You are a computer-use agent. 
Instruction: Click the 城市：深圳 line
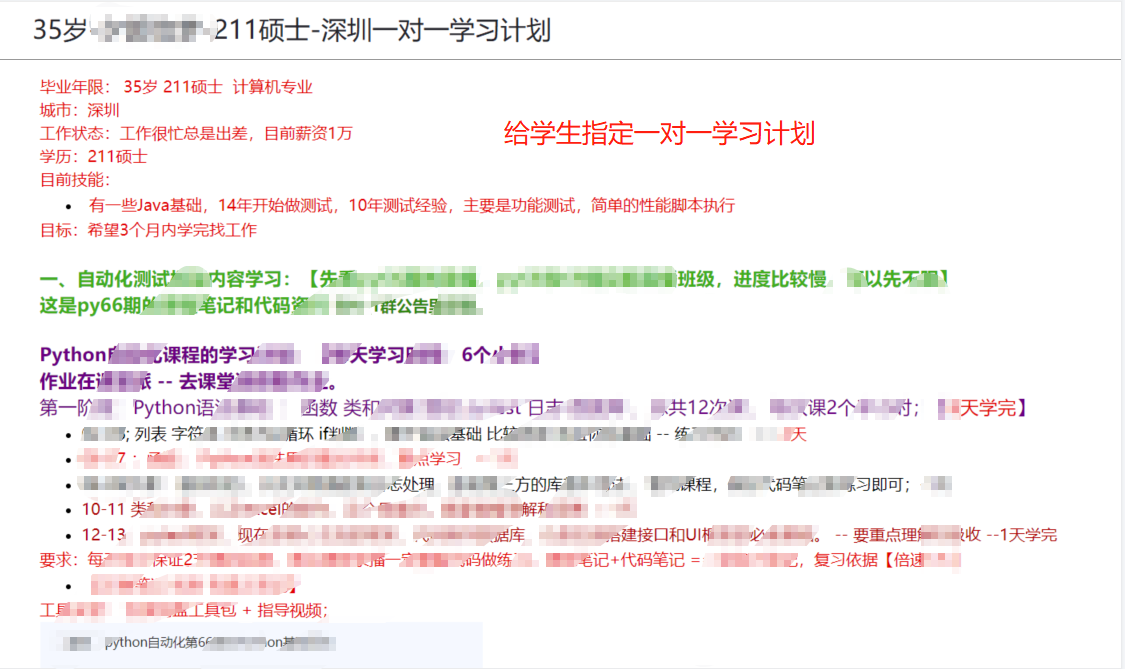pyautogui.click(x=80, y=110)
